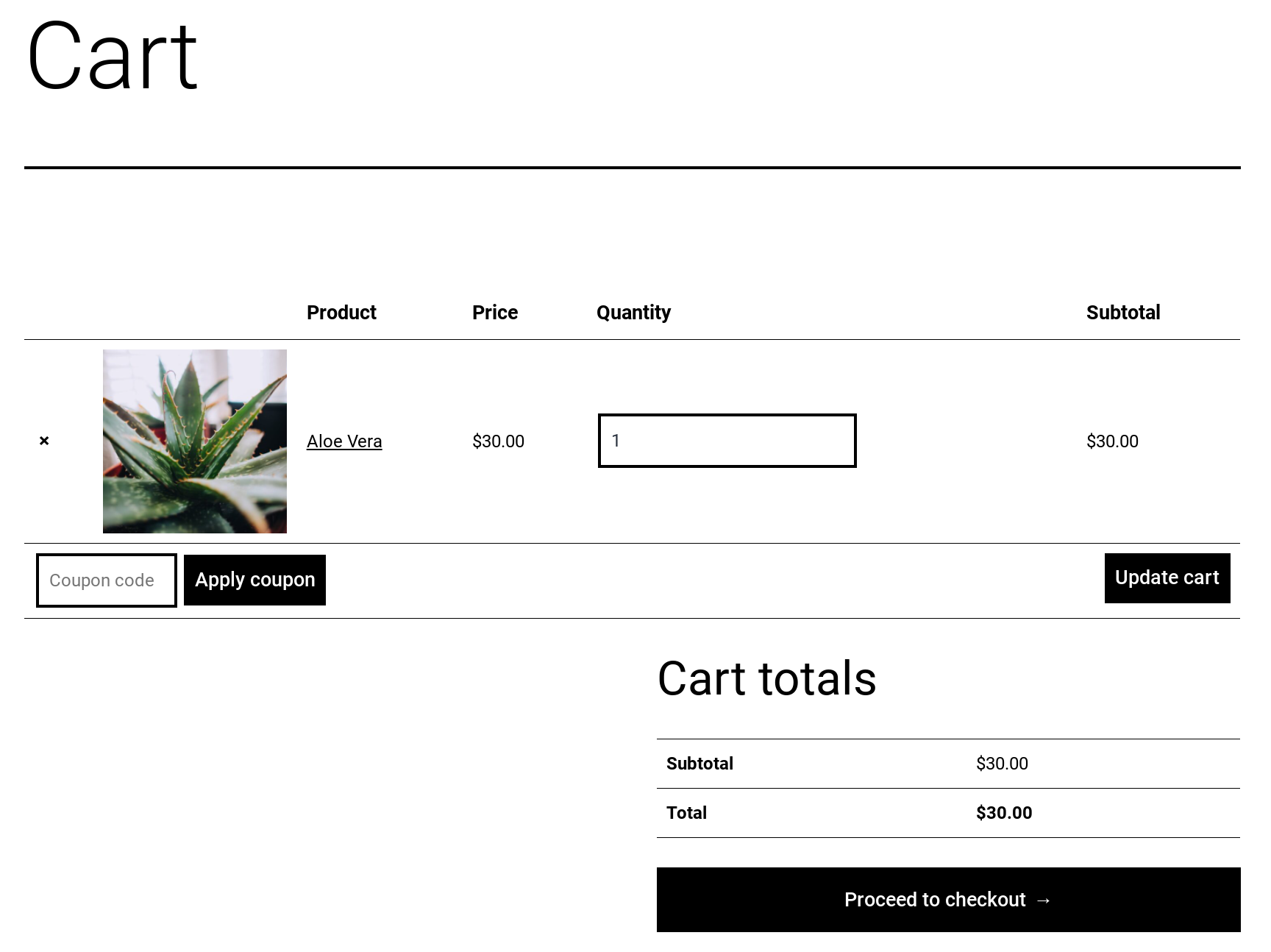Click the Total label under Cart totals
The width and height of the screenshot is (1271, 952).
pyautogui.click(x=686, y=813)
